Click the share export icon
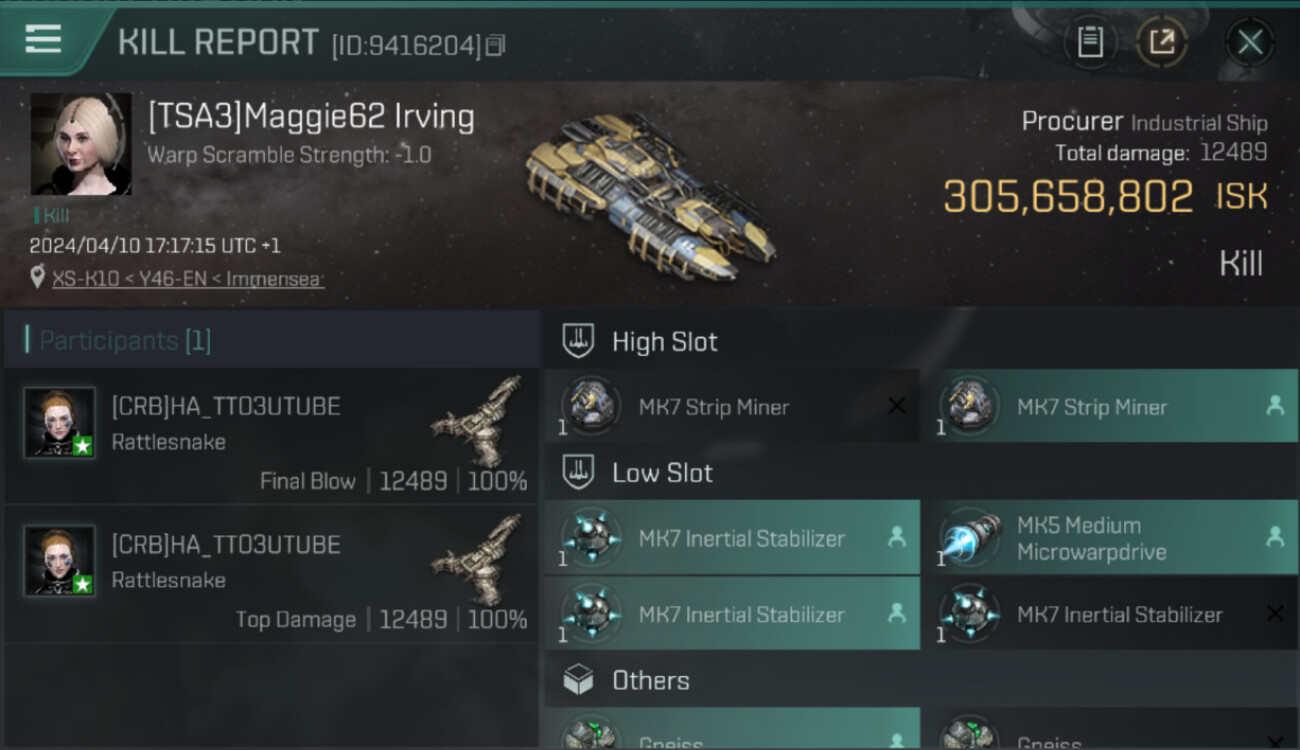Image resolution: width=1300 pixels, height=750 pixels. [1161, 42]
